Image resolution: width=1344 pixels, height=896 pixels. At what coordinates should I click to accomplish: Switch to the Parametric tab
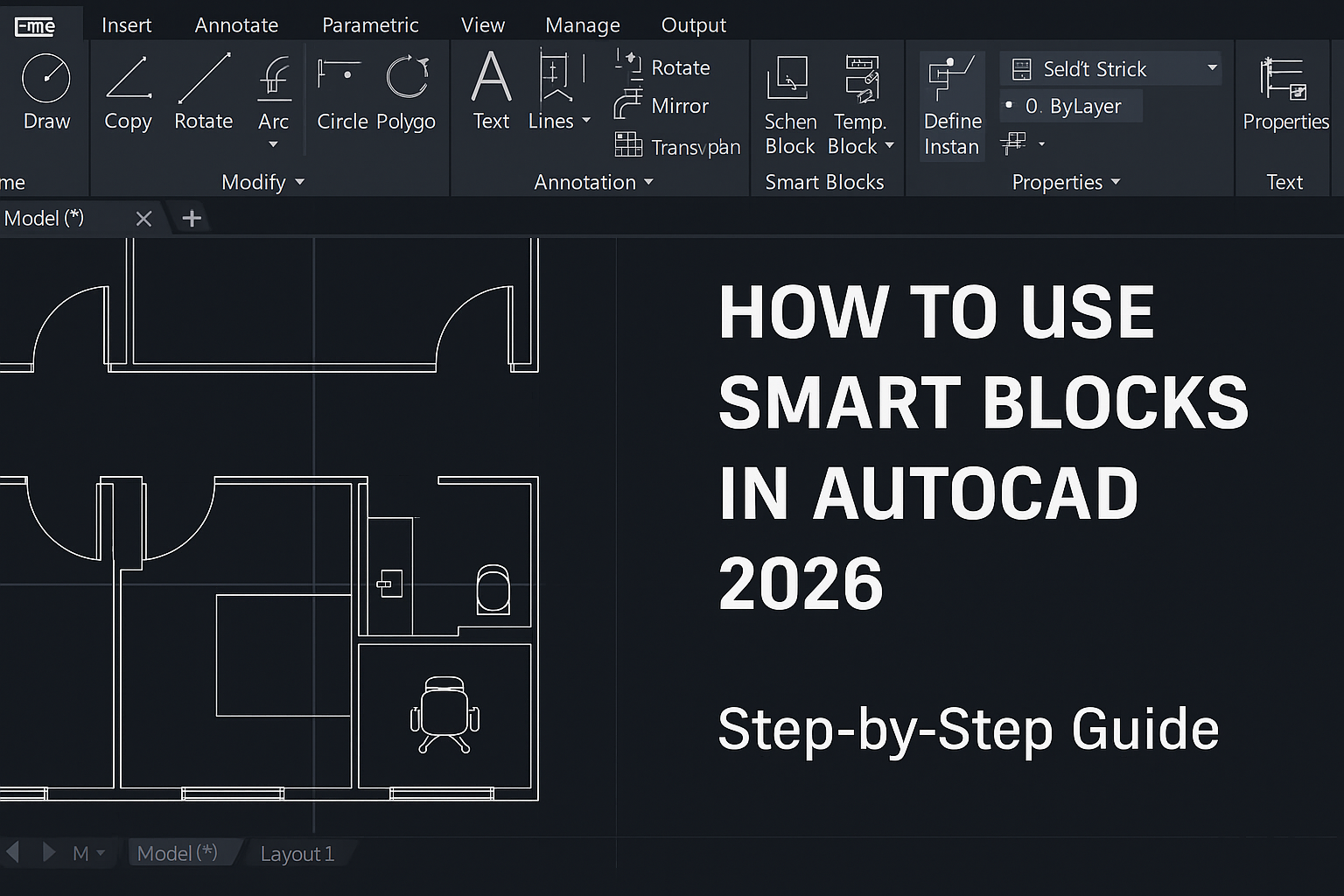point(370,25)
